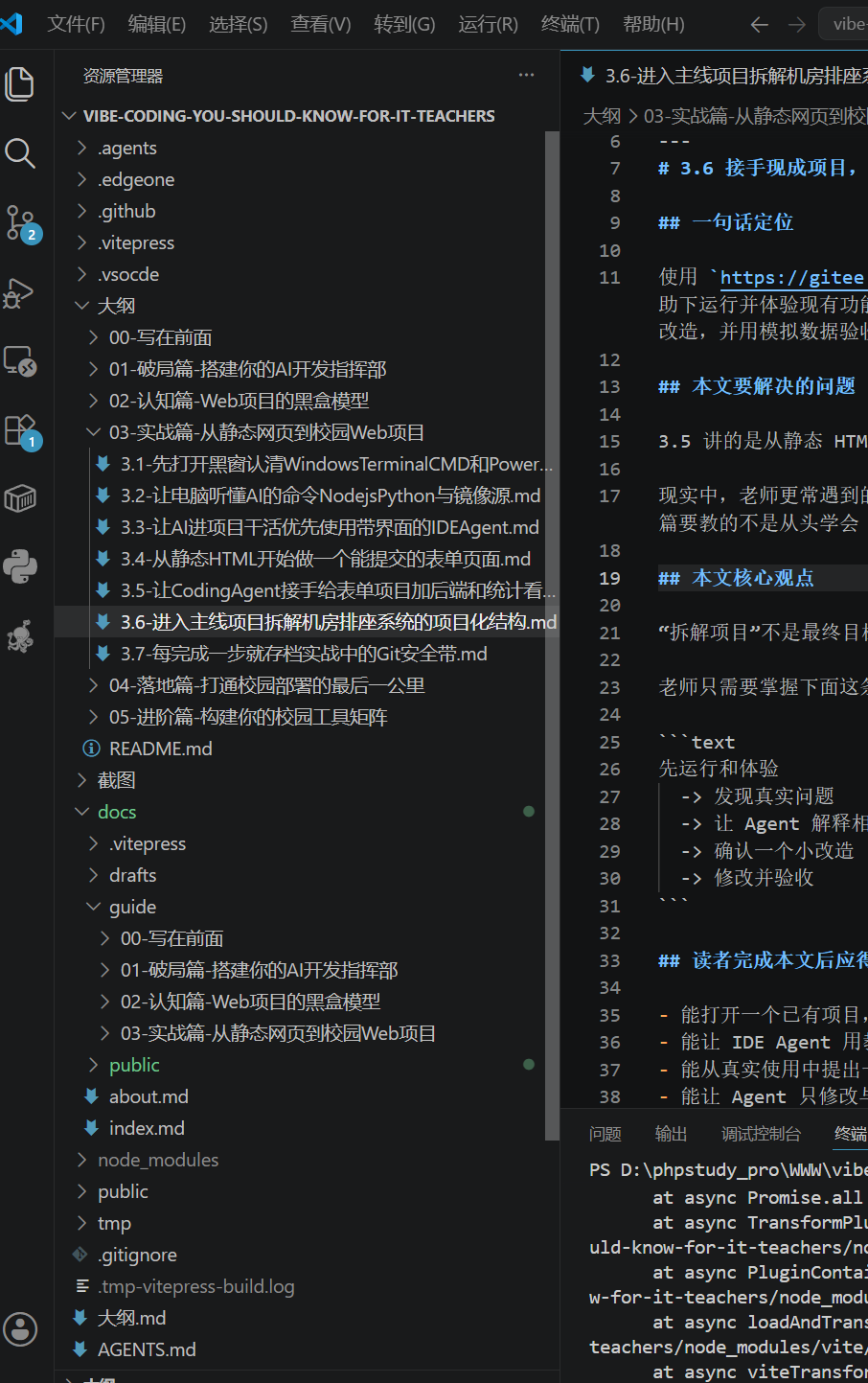This screenshot has width=868, height=1383.
Task: Open the container/box icon in activity bar
Action: click(20, 498)
